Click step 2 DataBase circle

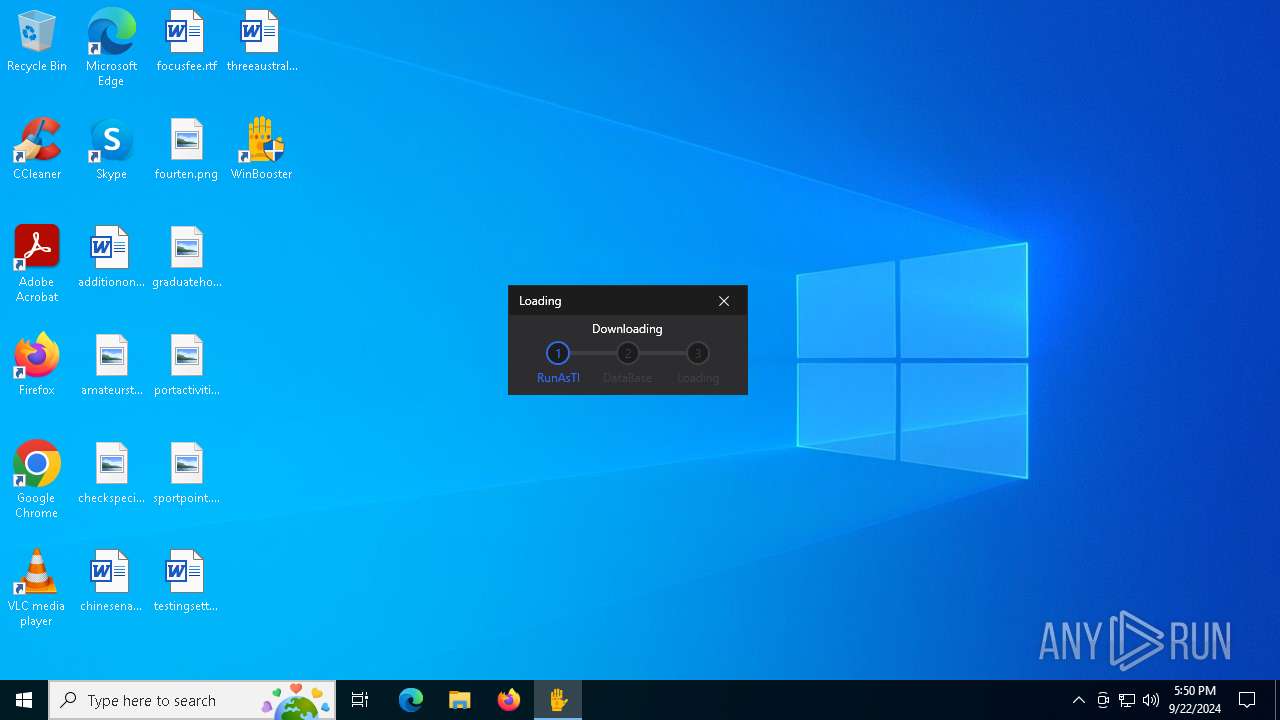tap(628, 353)
